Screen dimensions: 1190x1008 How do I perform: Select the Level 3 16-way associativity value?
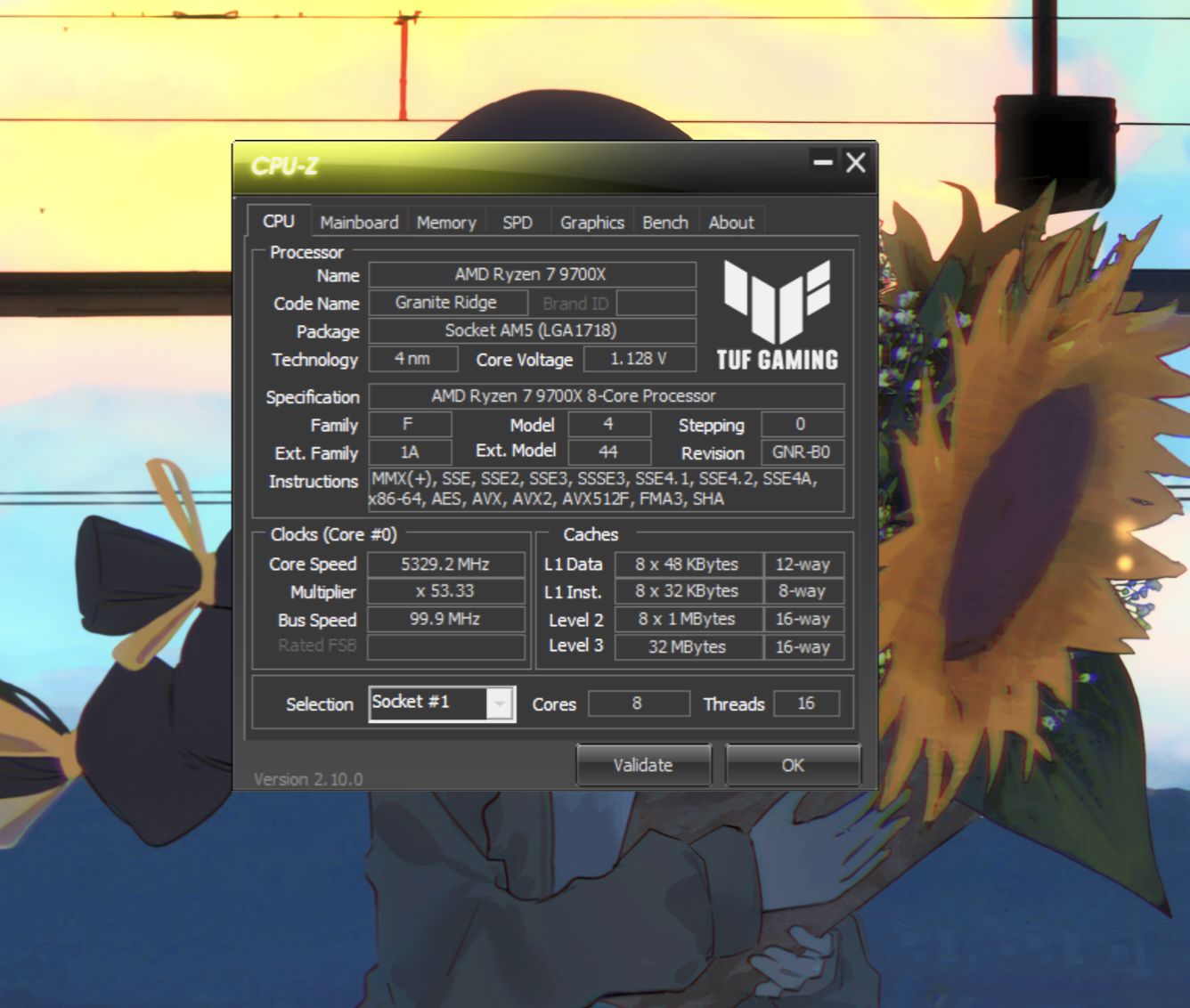pos(803,646)
